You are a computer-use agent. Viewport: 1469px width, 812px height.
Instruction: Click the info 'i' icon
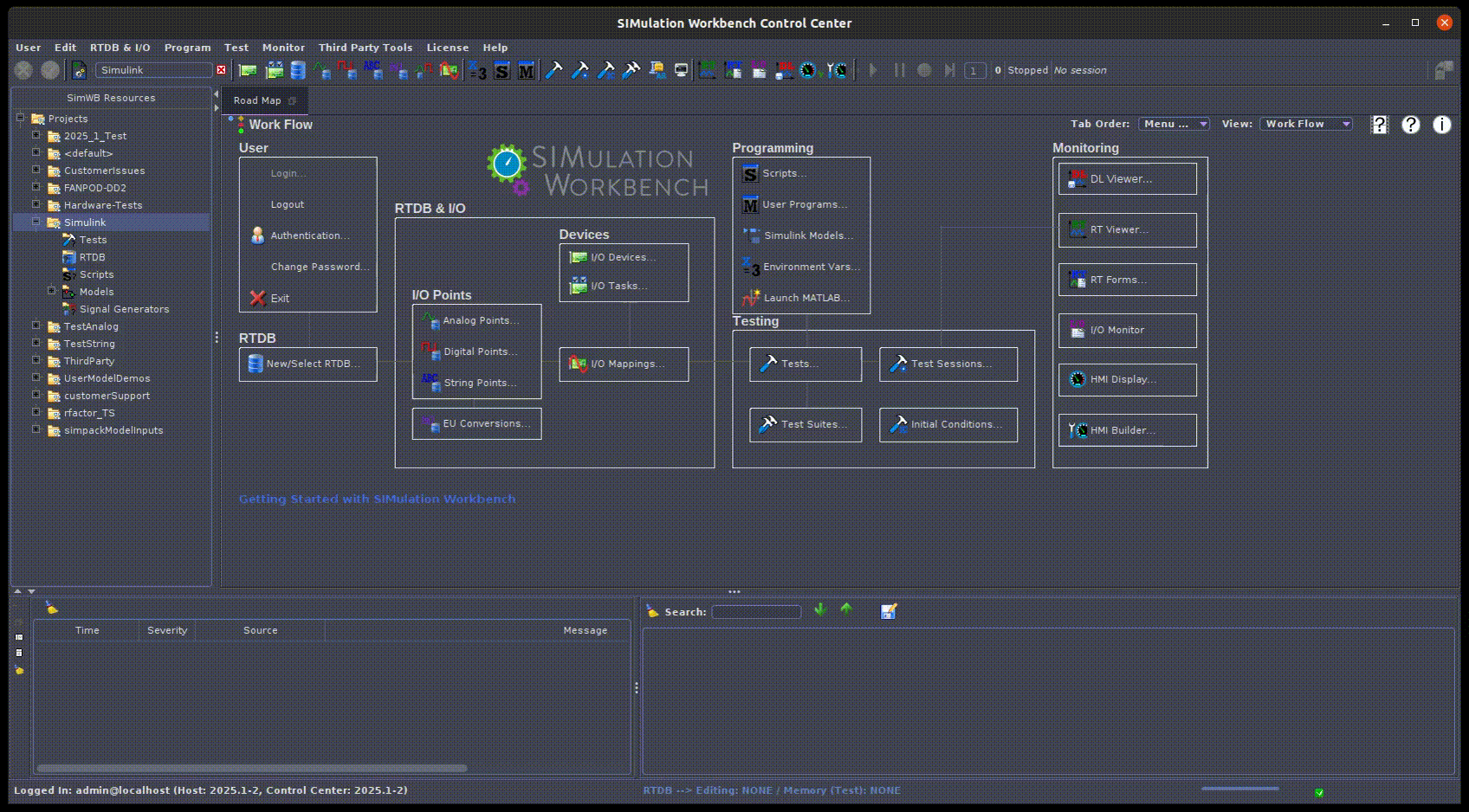coord(1441,125)
